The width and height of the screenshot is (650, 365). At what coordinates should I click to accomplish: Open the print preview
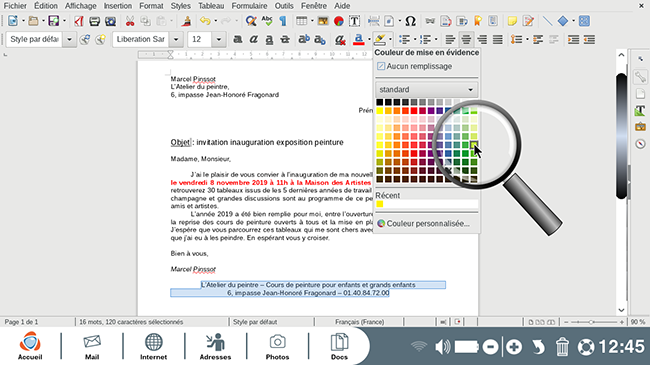click(110, 21)
